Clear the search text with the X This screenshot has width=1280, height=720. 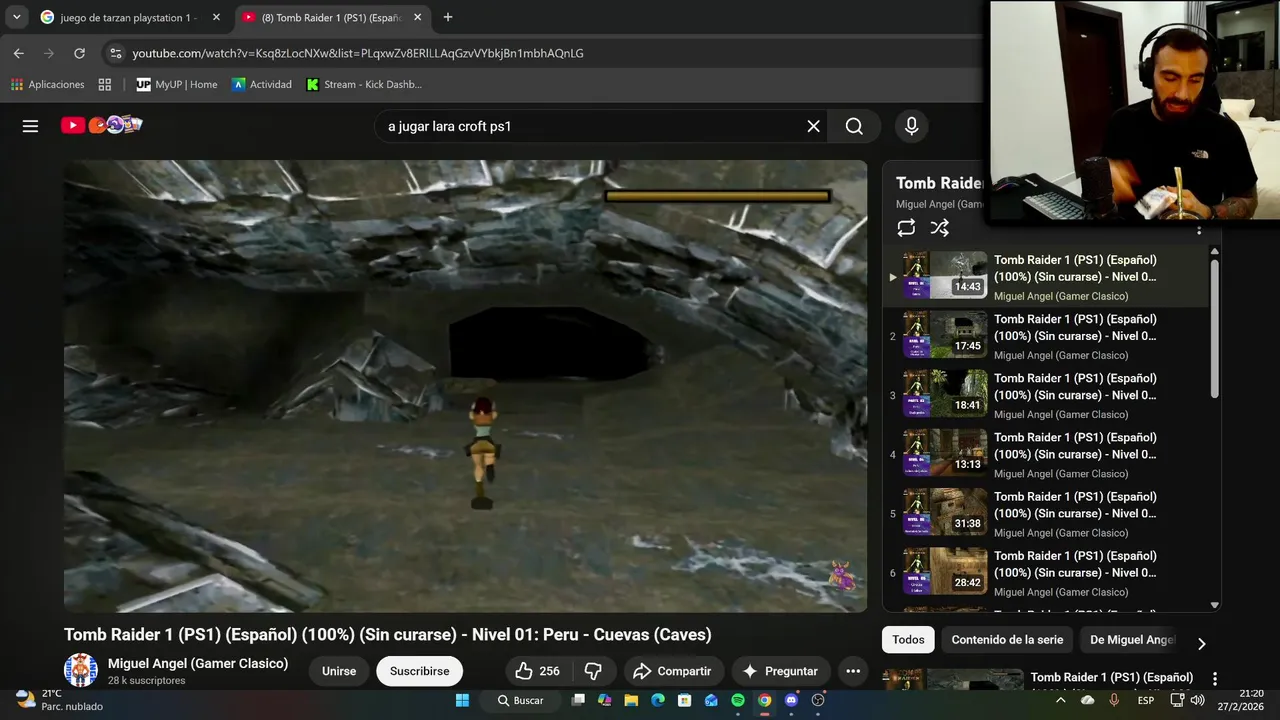pos(813,126)
